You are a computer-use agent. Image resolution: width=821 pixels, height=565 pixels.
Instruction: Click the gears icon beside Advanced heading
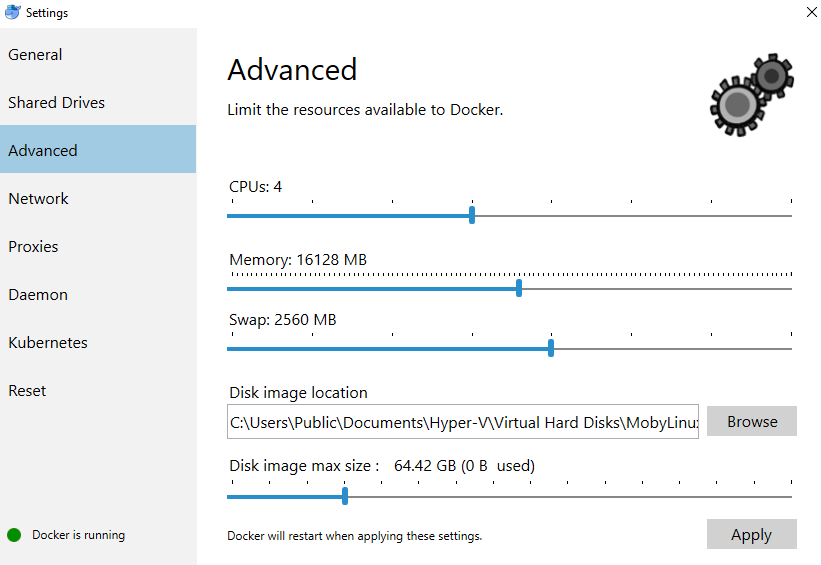752,95
